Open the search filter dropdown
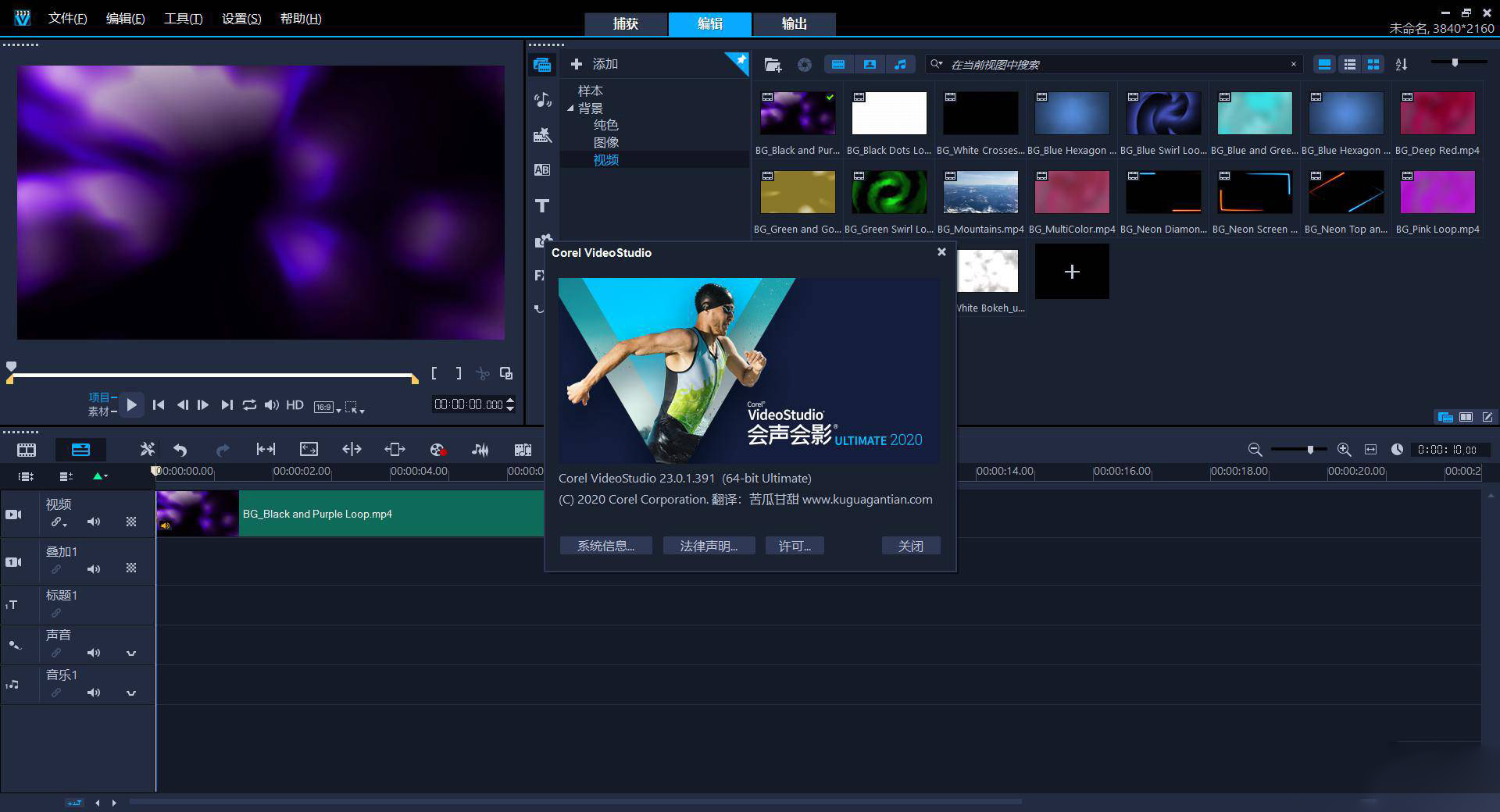 point(937,64)
